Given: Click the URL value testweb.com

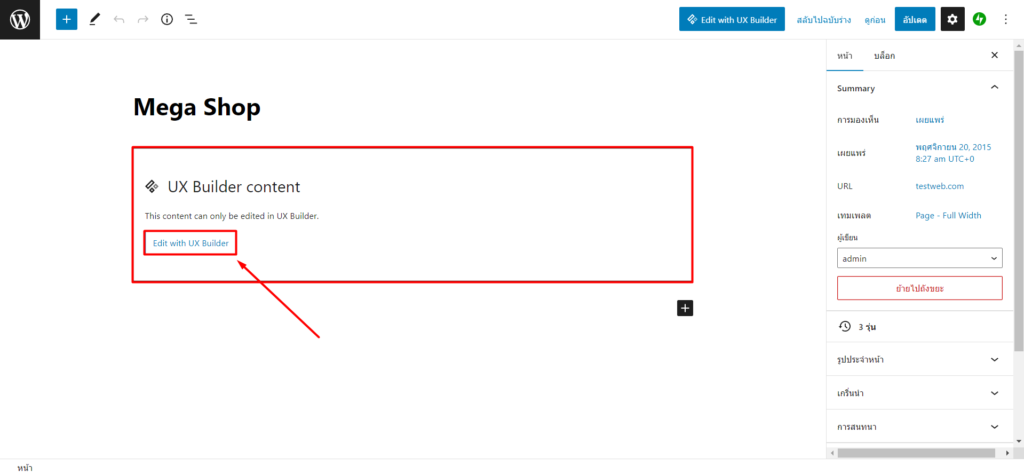Looking at the screenshot, I should [940, 186].
